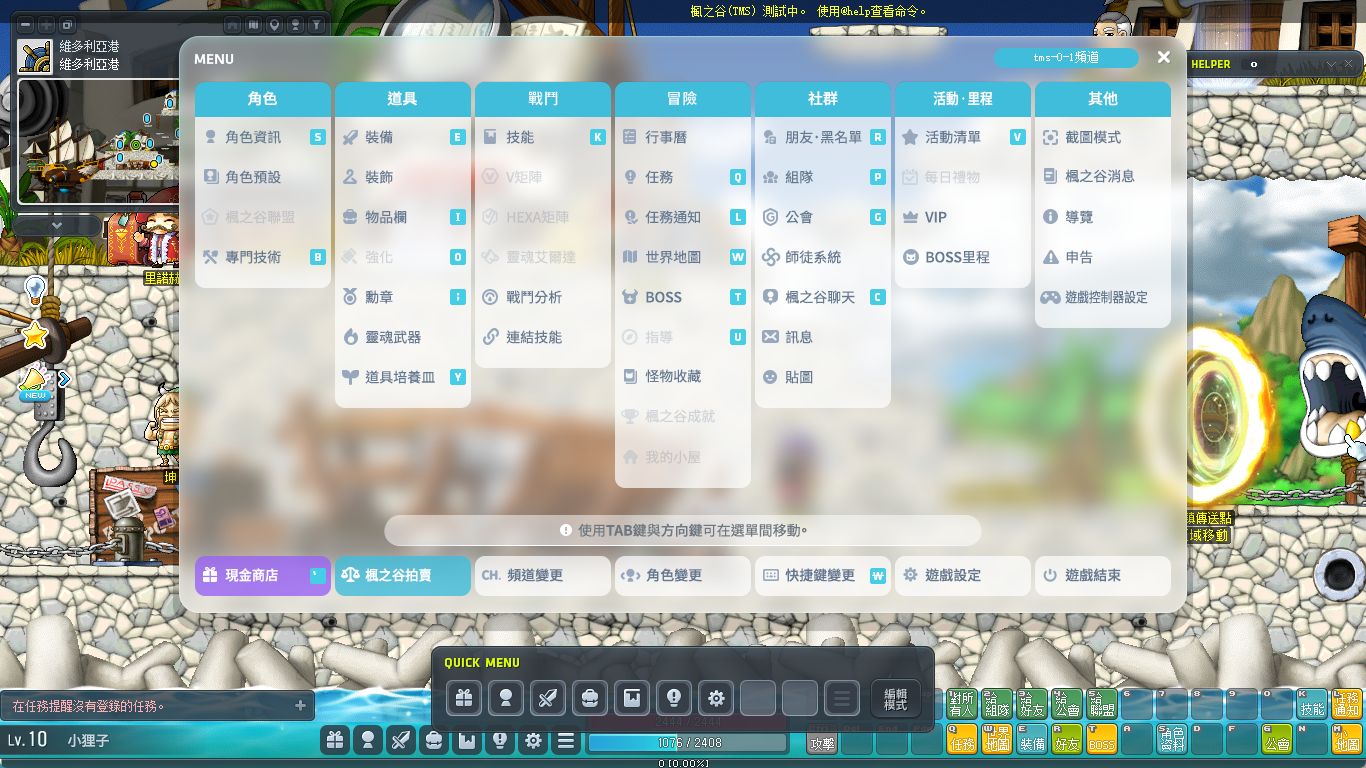Click the gear settings icon in Quick Menu
Image resolution: width=1366 pixels, height=768 pixels.
coord(716,698)
